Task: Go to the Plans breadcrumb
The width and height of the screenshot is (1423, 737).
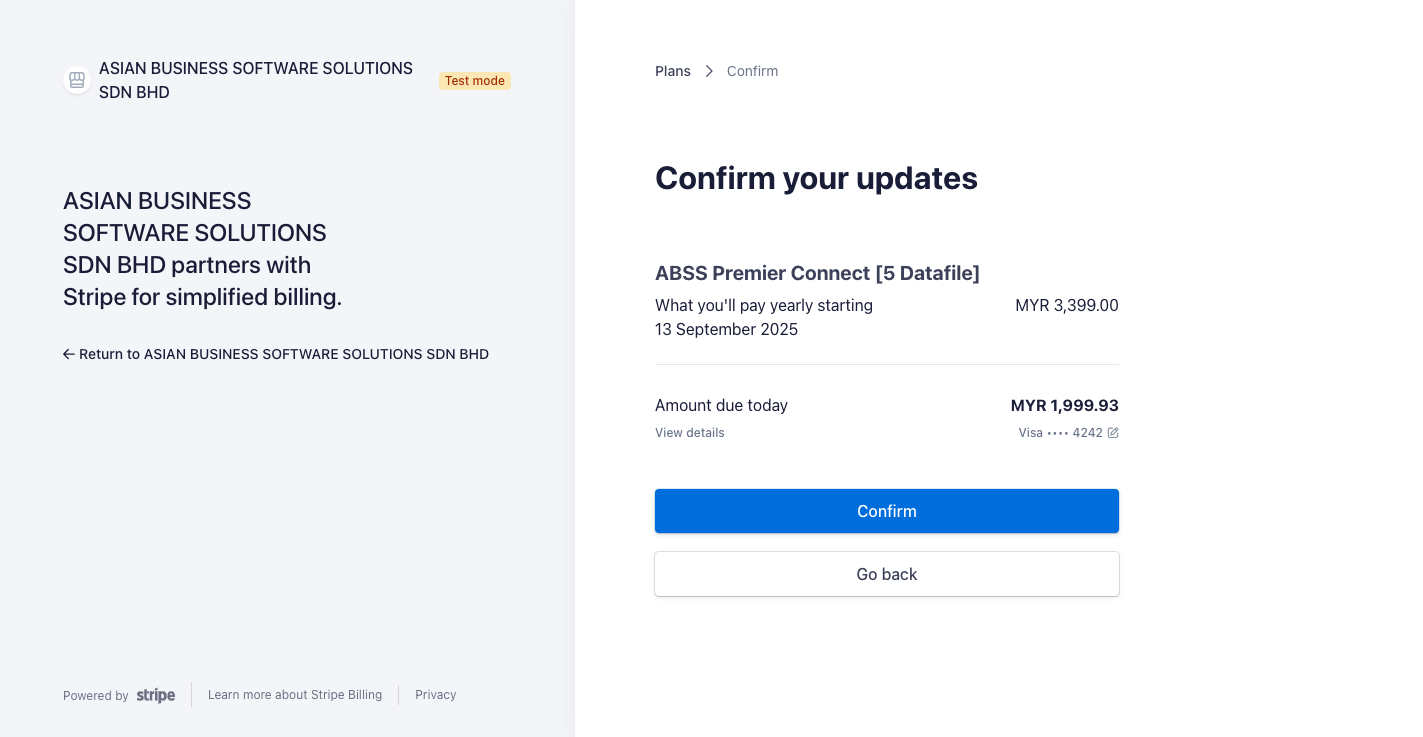Action: [673, 71]
